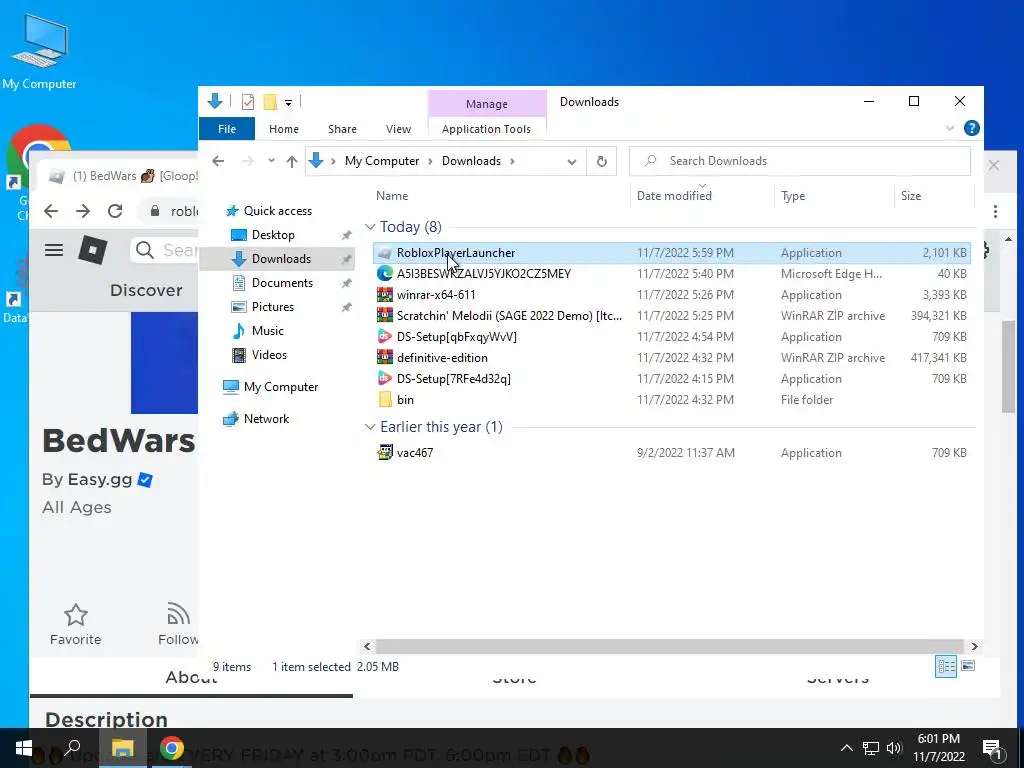
Task: Sort by Date modified column
Action: click(674, 196)
